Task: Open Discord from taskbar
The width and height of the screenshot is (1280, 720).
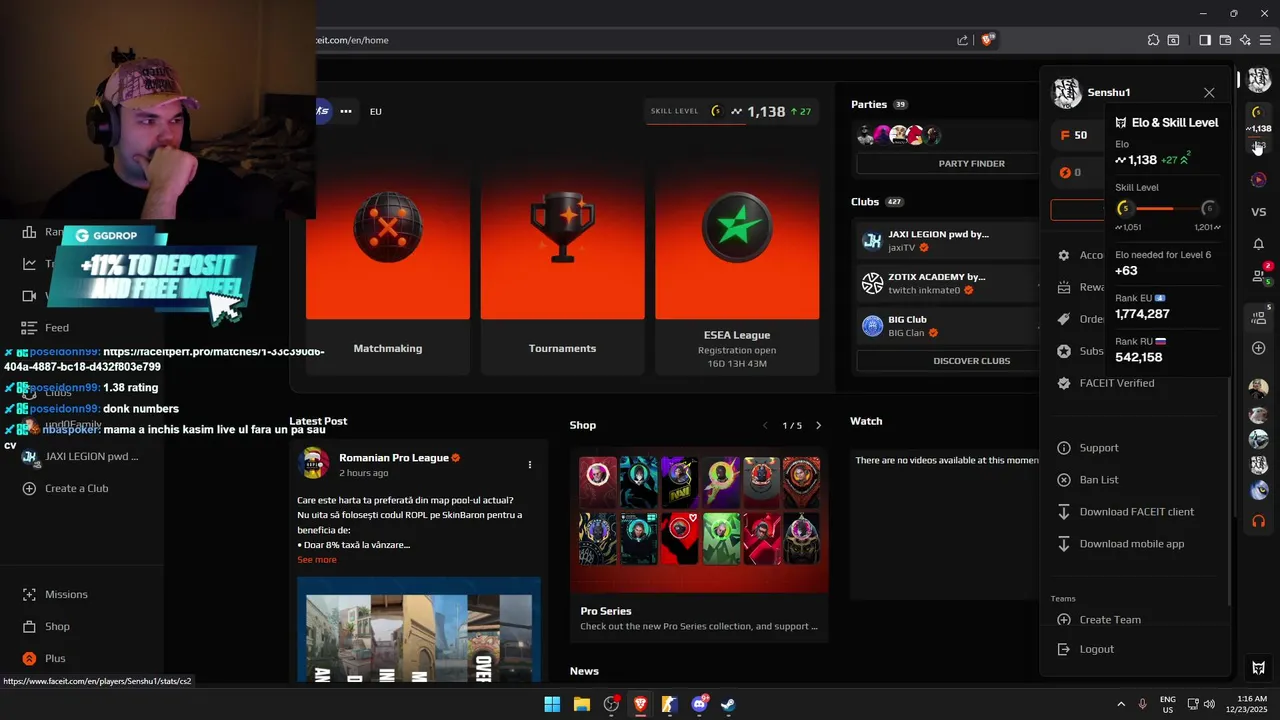Action: [x=699, y=704]
